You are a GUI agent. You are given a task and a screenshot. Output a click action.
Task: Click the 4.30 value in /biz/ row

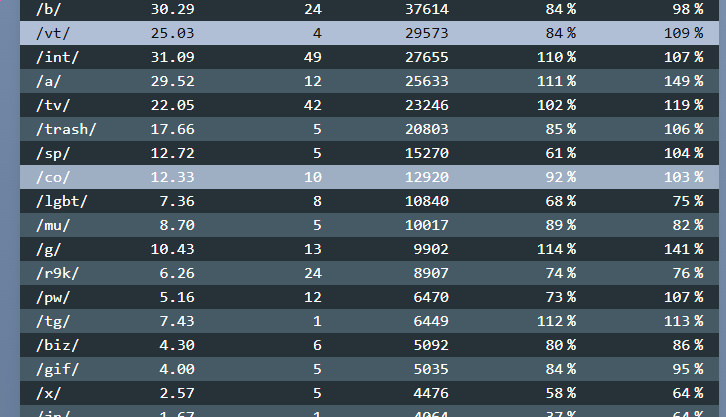177,345
